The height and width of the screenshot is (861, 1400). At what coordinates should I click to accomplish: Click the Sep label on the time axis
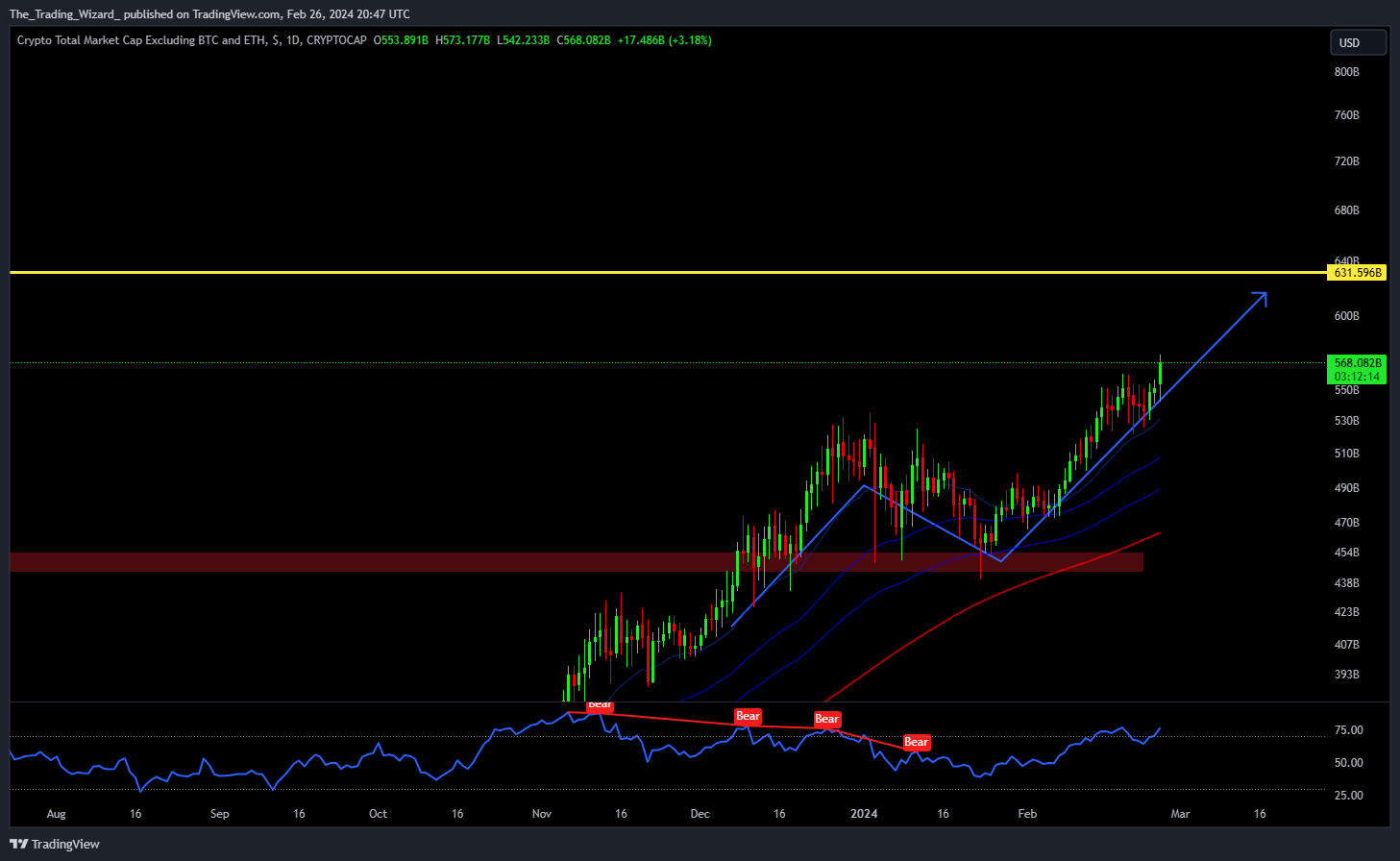coord(220,814)
